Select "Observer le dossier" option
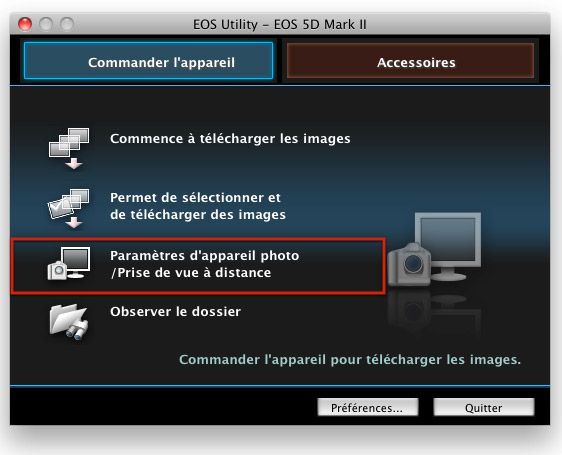The width and height of the screenshot is (562, 455). tap(175, 312)
